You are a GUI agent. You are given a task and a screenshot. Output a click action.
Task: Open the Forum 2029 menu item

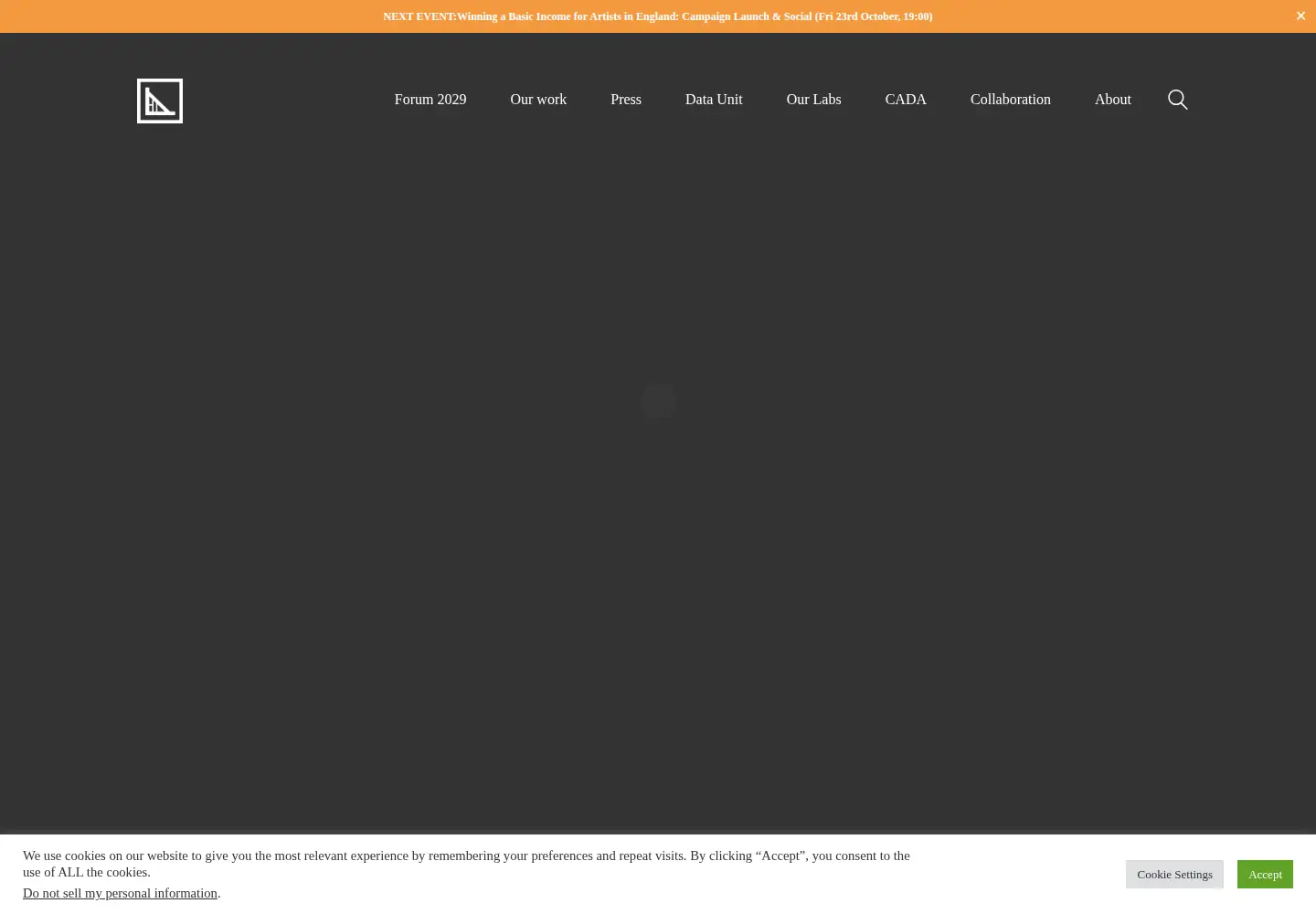click(430, 100)
